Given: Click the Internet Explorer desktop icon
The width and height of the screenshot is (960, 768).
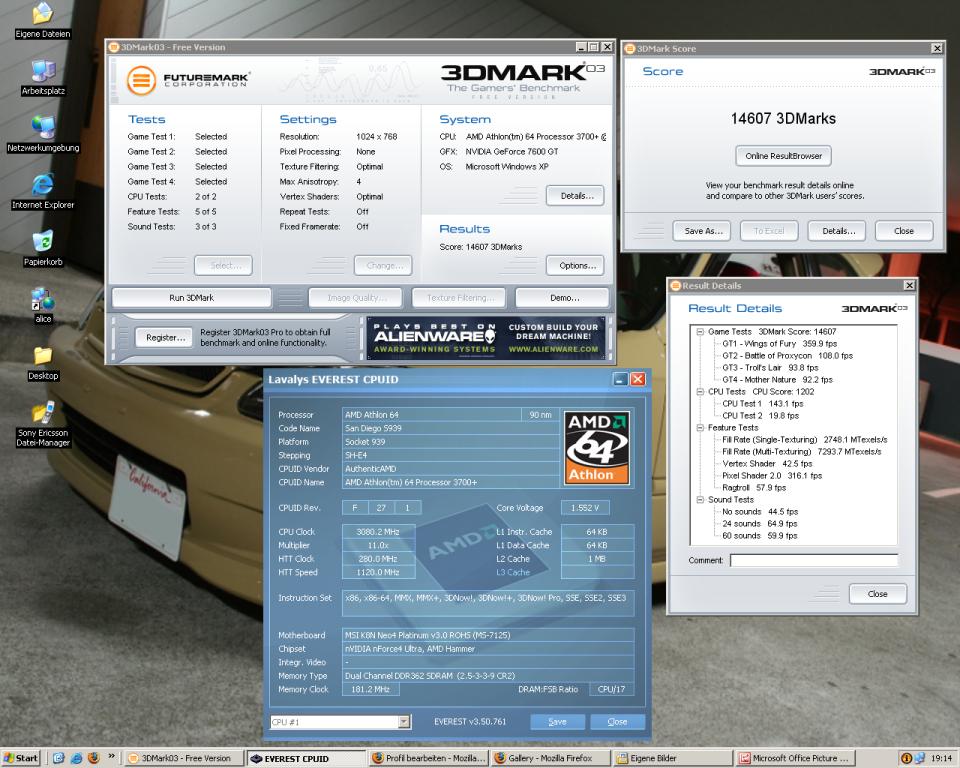Looking at the screenshot, I should [x=43, y=191].
